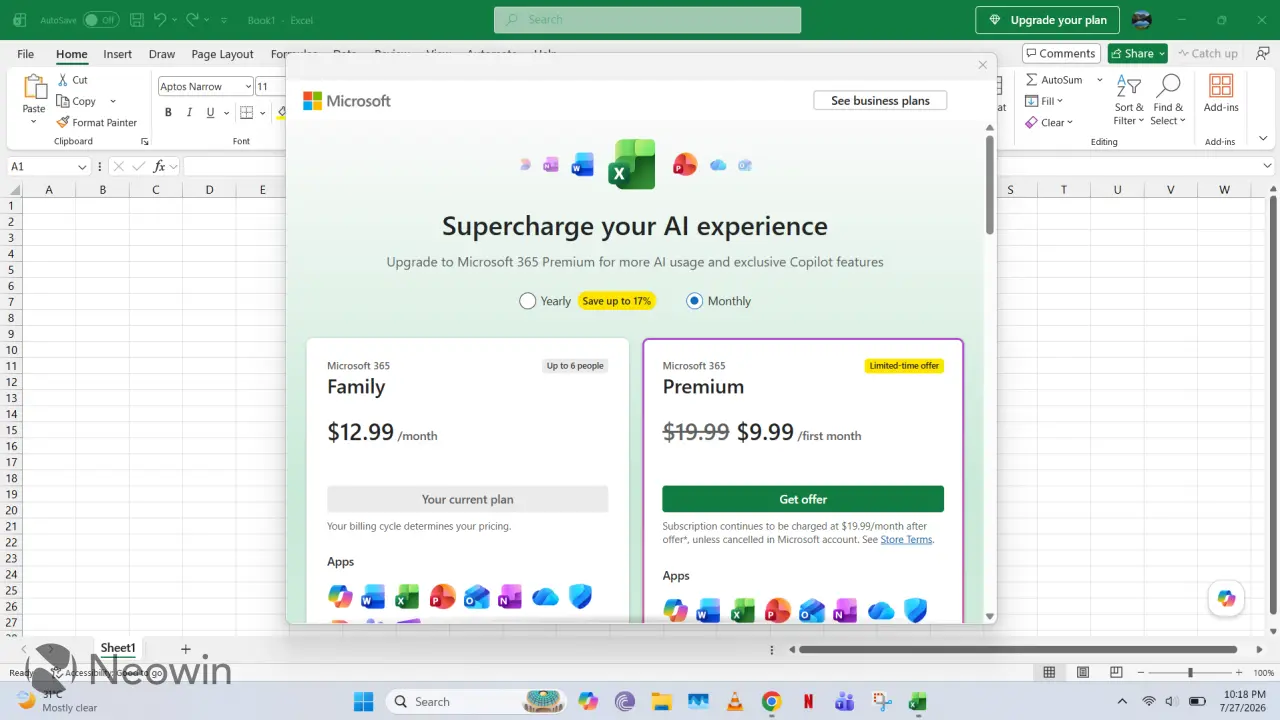Click See business plans button
The height and width of the screenshot is (720, 1280).
[x=880, y=101]
